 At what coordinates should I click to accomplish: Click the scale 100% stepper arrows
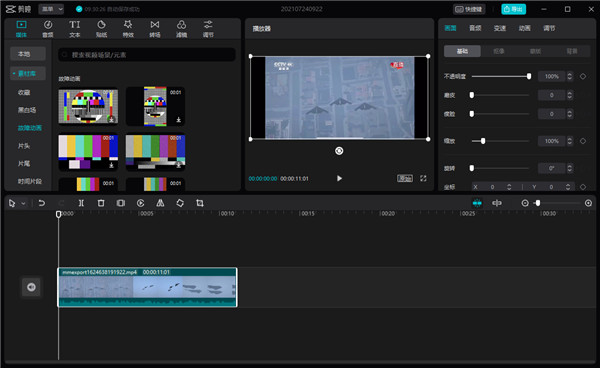click(x=570, y=141)
